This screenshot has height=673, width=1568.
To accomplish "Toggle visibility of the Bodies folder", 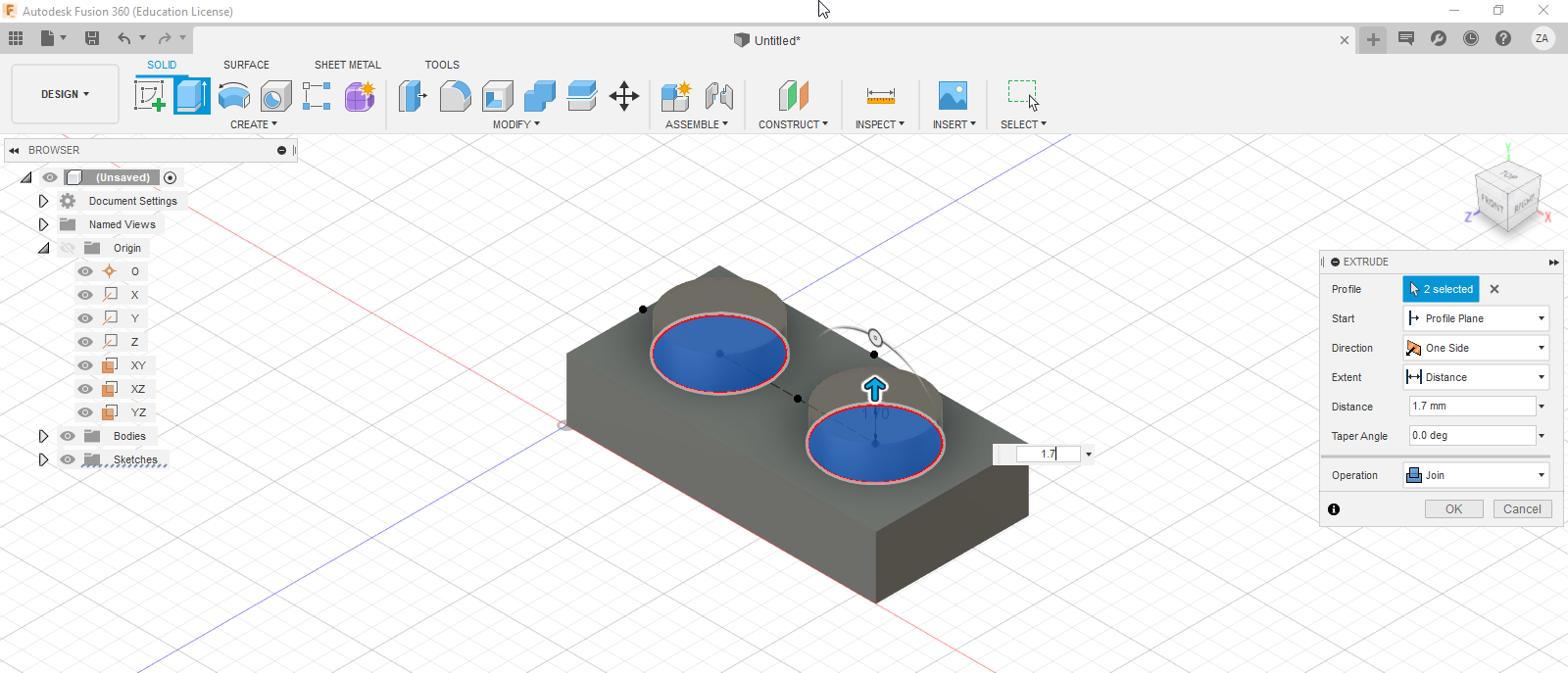I will click(68, 436).
